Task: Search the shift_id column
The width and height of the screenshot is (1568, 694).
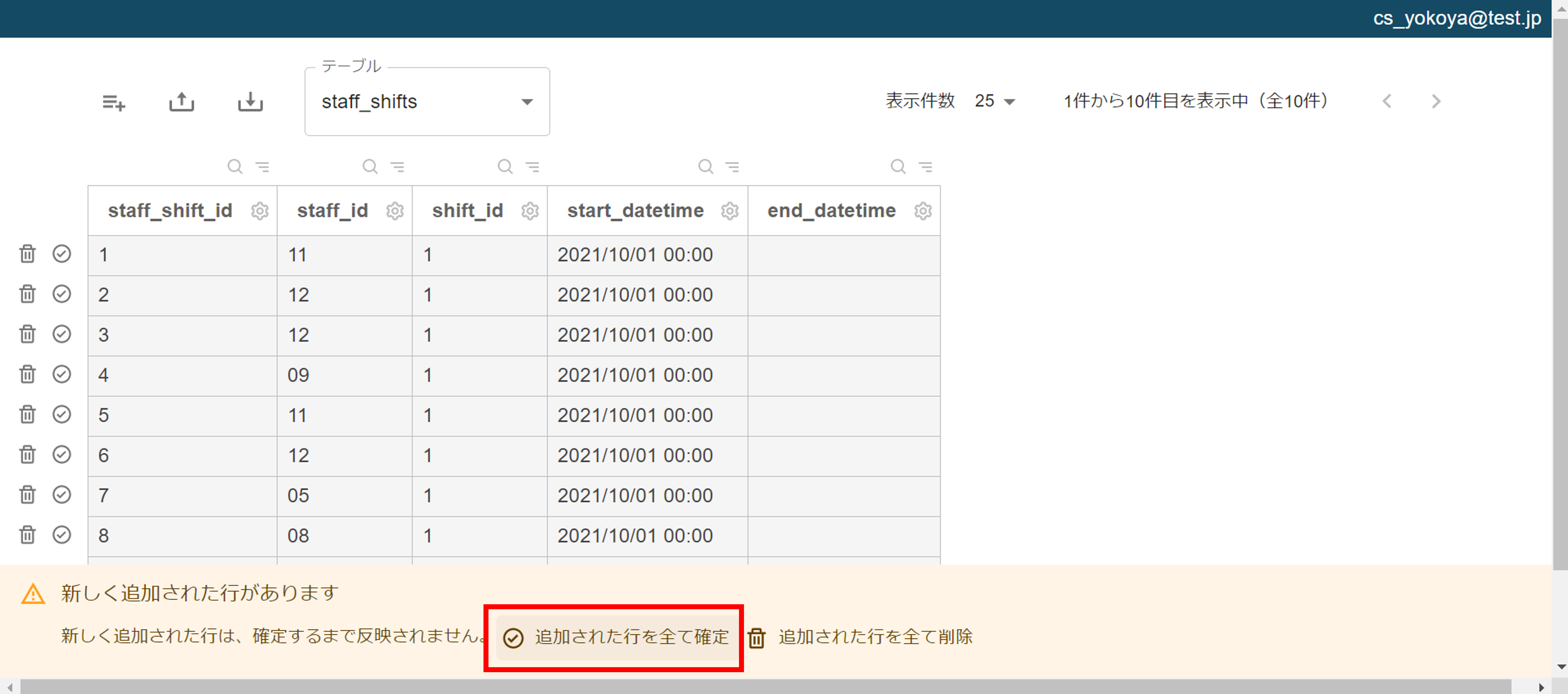Action: point(505,166)
